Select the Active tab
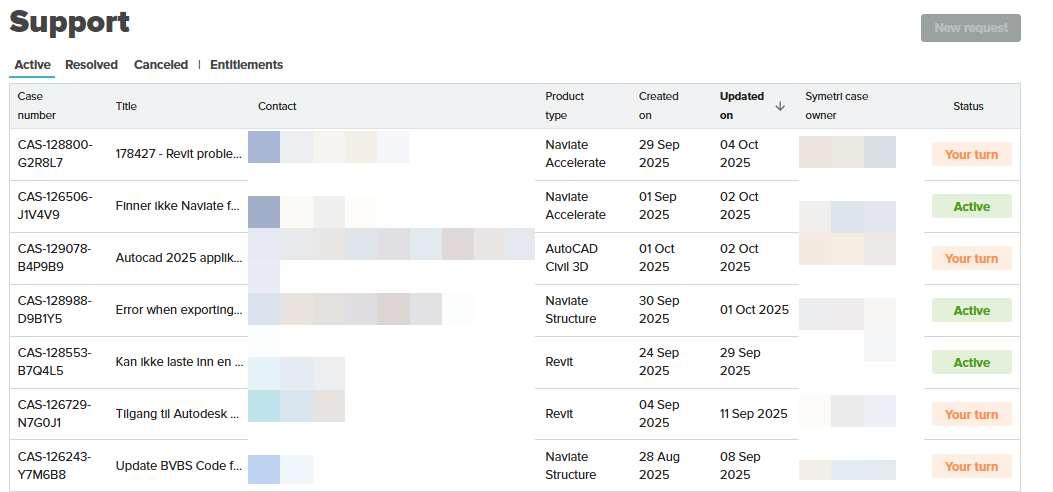This screenshot has width=1053, height=492. [x=32, y=65]
